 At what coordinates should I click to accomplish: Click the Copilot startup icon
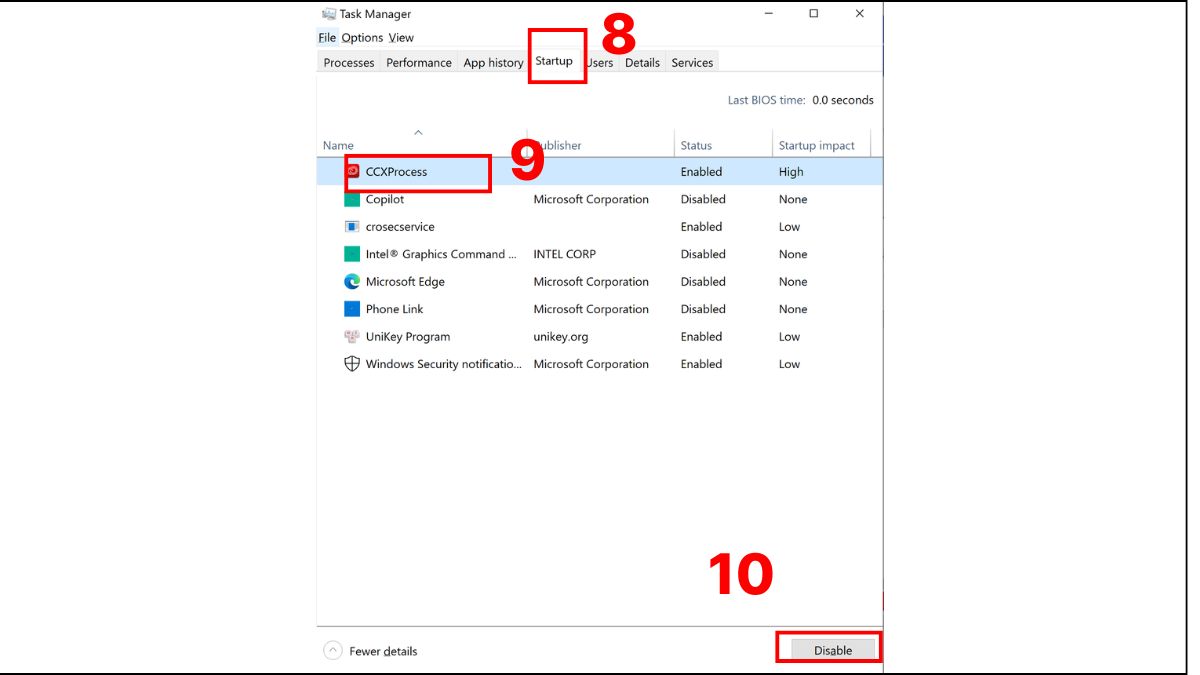coord(352,200)
